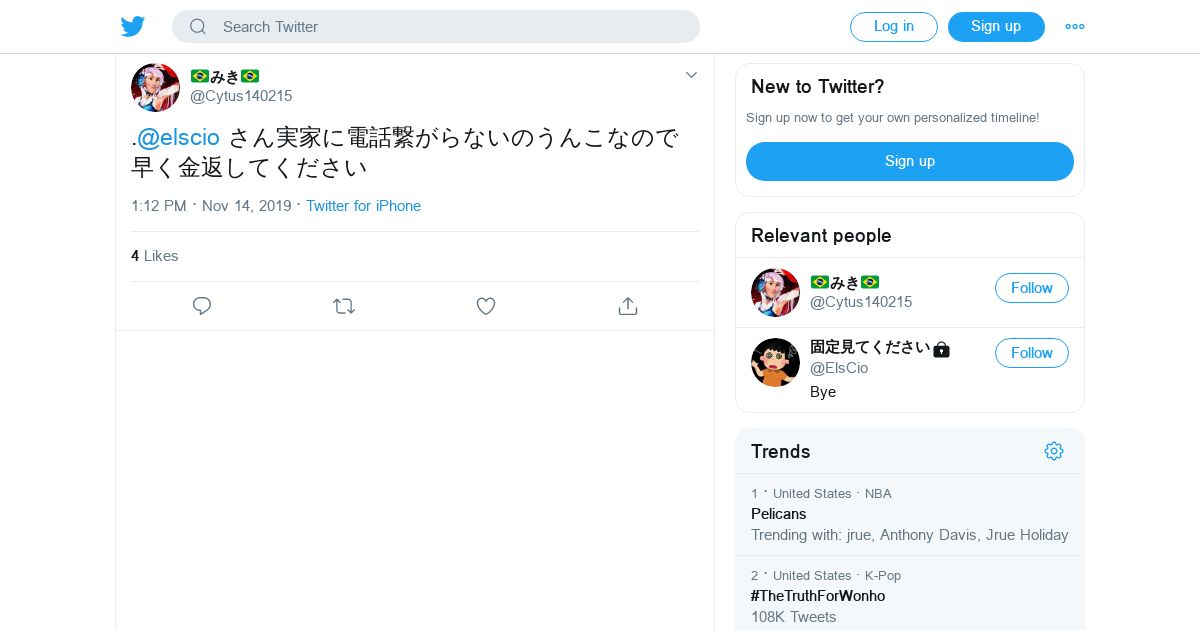
Task: Open the #TheTruthForWonho trend
Action: pyautogui.click(x=818, y=596)
